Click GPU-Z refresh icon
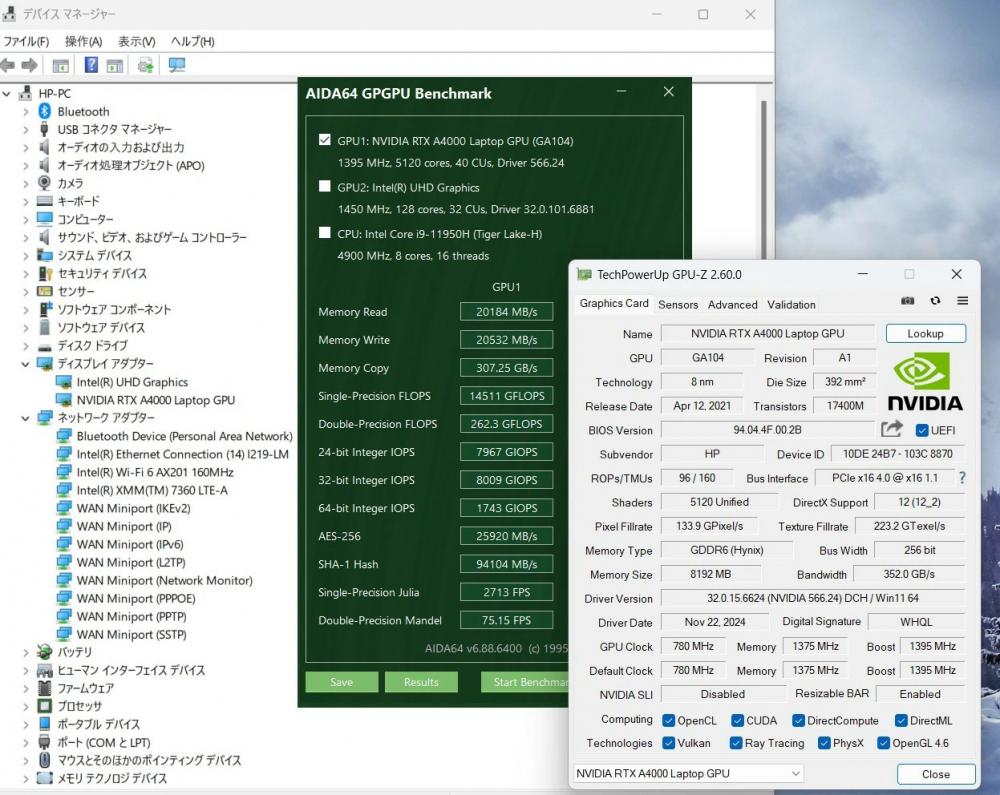This screenshot has width=1000, height=795. coord(935,301)
